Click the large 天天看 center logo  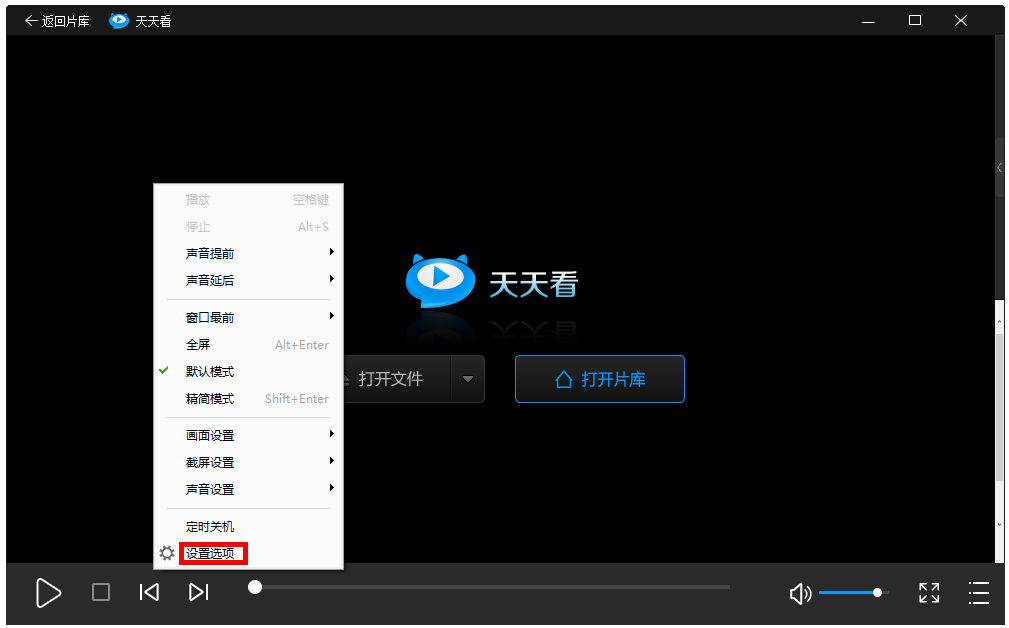point(492,282)
